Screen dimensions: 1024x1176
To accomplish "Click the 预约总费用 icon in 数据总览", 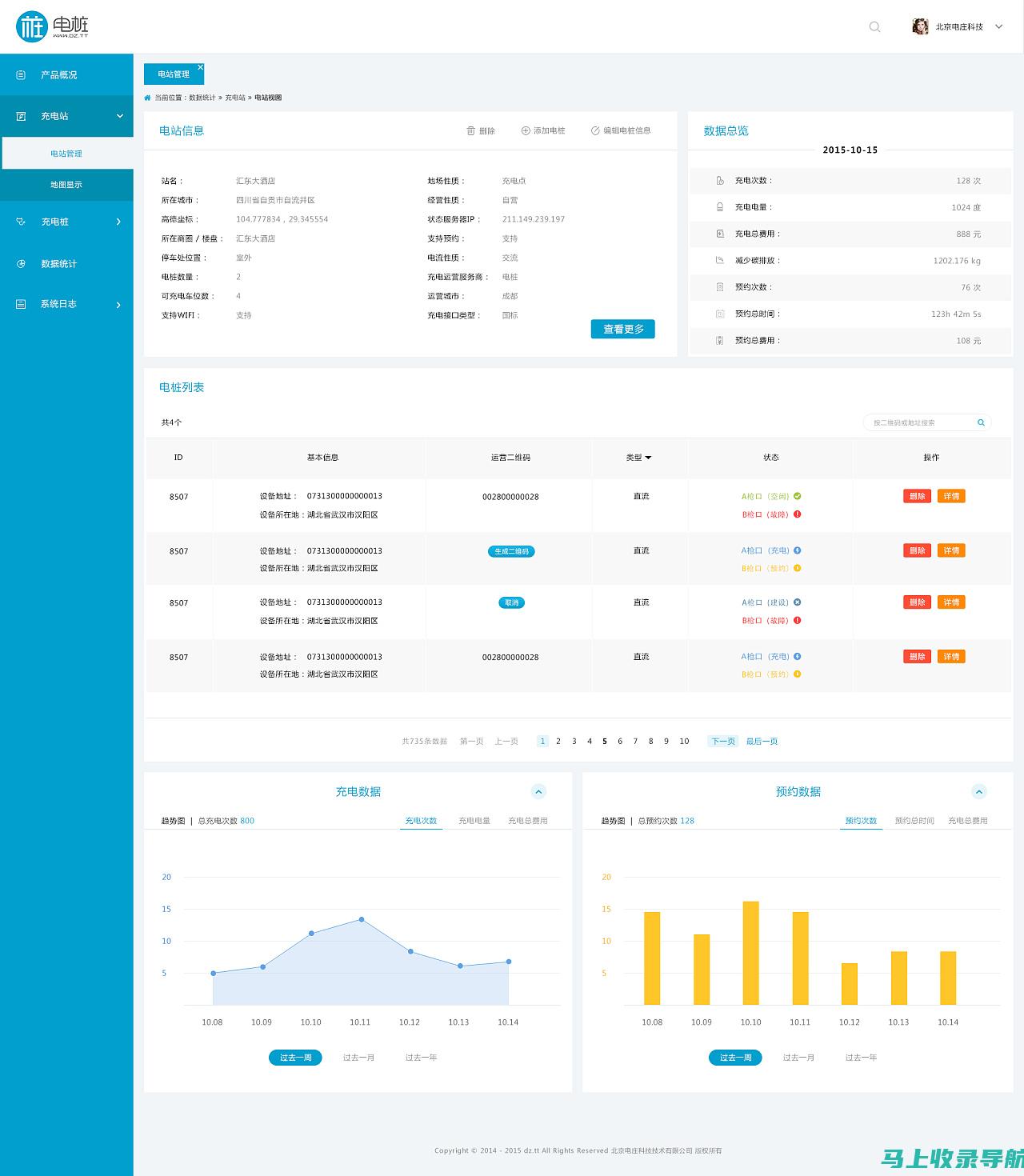I will 720,340.
